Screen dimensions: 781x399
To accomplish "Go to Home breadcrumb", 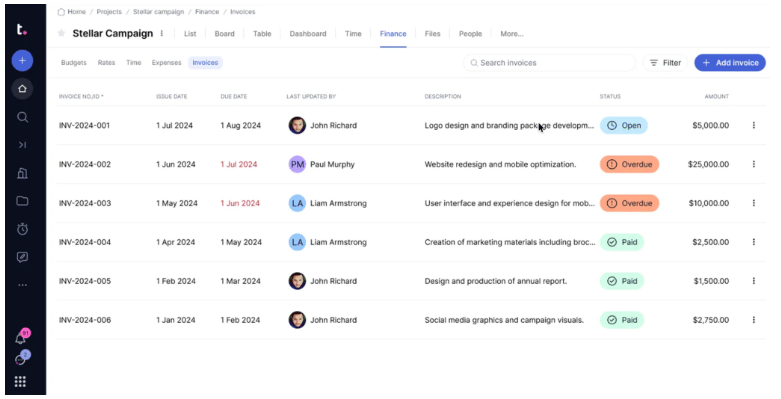I will coord(72,11).
